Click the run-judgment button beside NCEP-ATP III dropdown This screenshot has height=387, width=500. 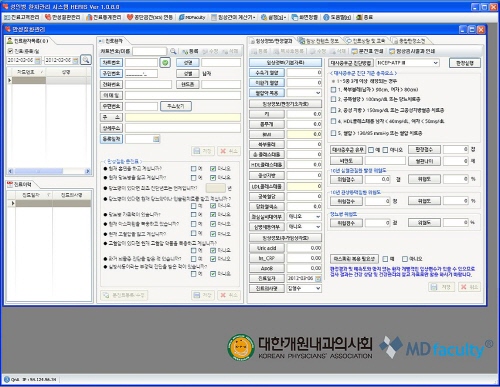coord(465,63)
